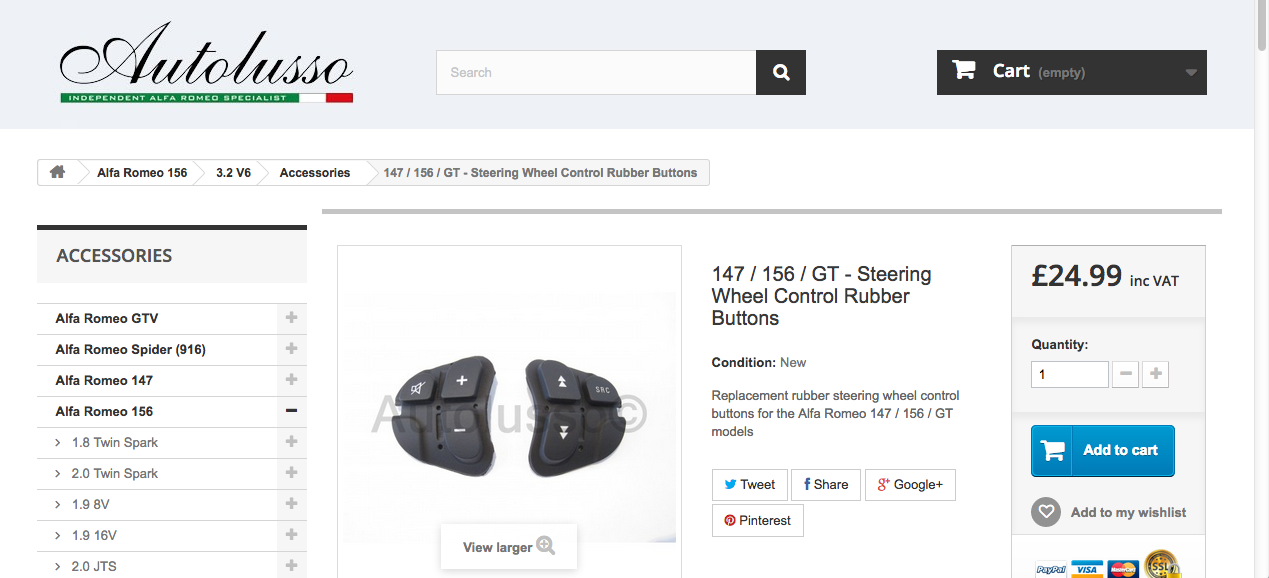1269x578 pixels.
Task: Open Alfa Romeo 147 category link
Action: click(x=105, y=380)
